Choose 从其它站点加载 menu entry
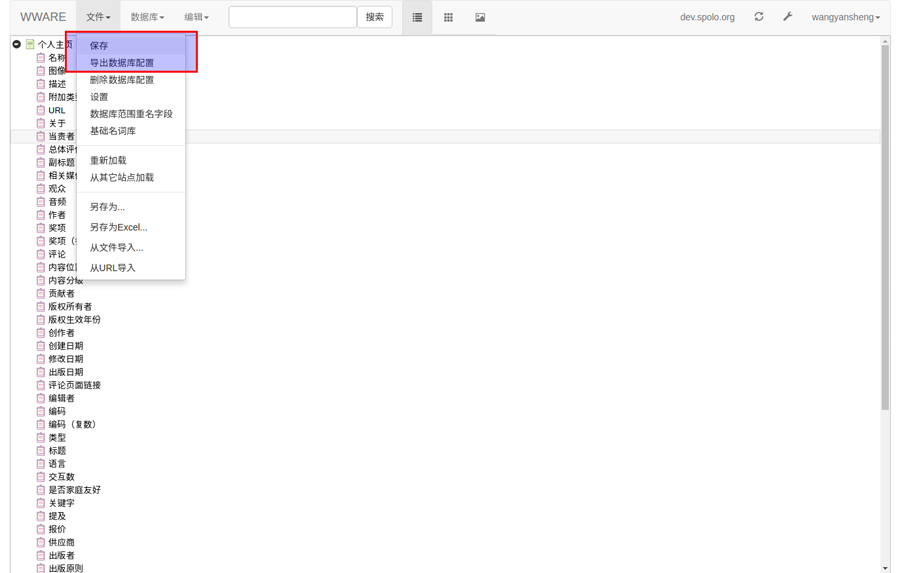900x573 pixels. [x=122, y=177]
